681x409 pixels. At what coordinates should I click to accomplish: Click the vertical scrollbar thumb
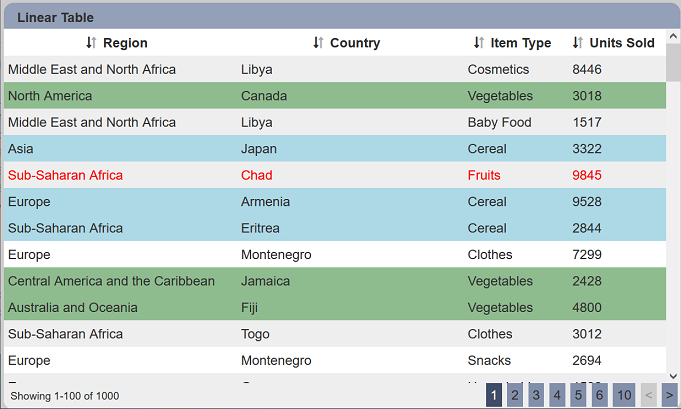[673, 62]
